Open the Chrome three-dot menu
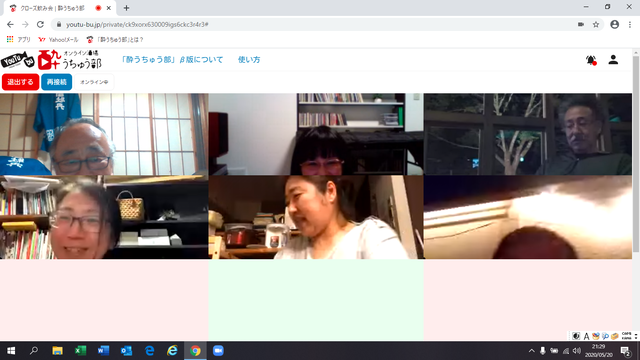The height and width of the screenshot is (360, 640). tap(630, 24)
